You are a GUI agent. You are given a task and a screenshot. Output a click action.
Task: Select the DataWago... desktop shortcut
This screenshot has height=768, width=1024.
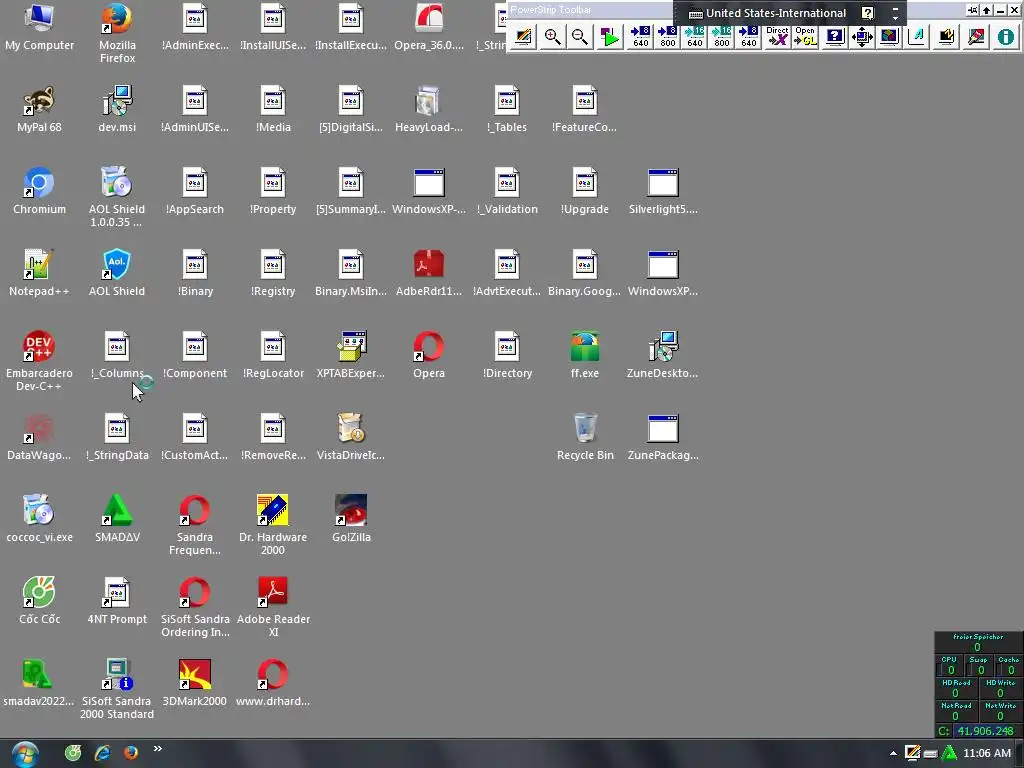click(x=39, y=437)
